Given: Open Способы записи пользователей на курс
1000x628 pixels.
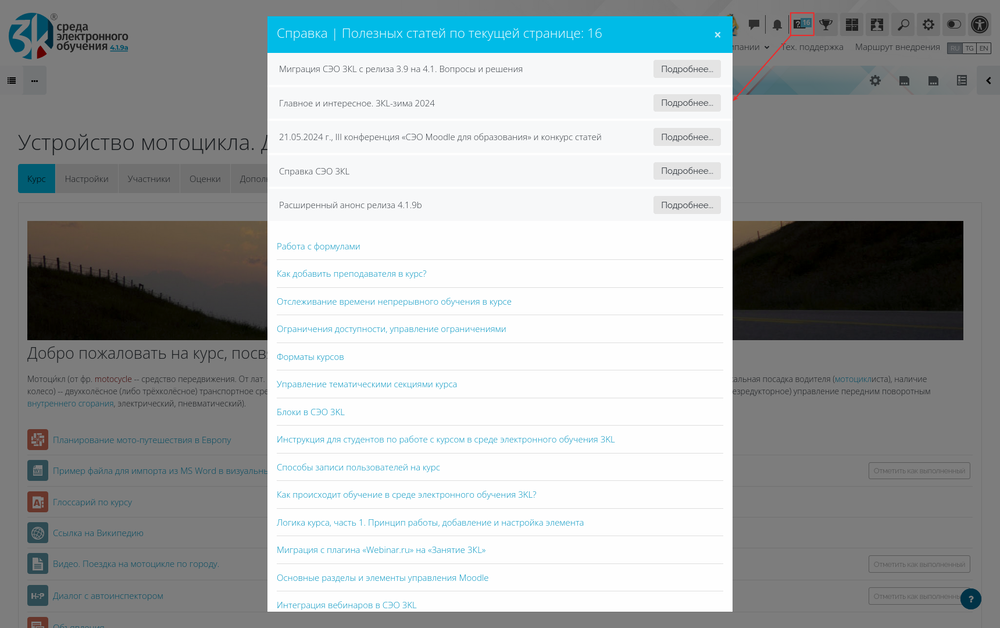Looking at the screenshot, I should (x=358, y=467).
